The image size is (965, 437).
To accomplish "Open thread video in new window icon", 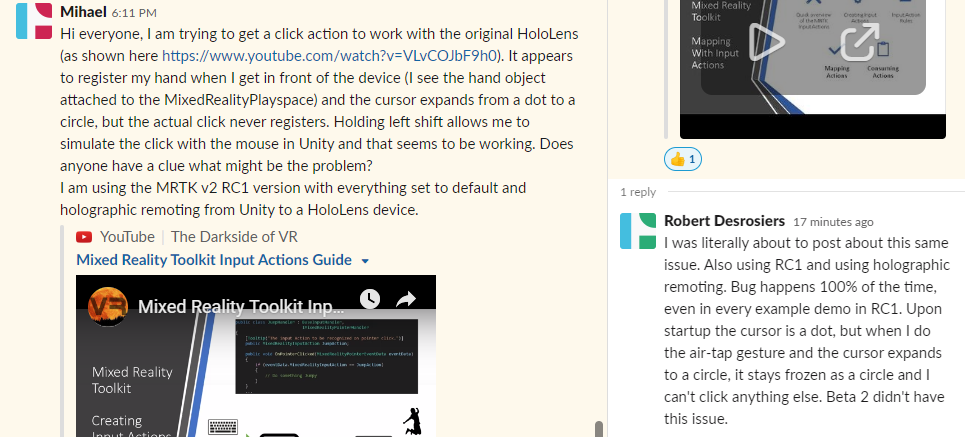I will click(860, 42).
